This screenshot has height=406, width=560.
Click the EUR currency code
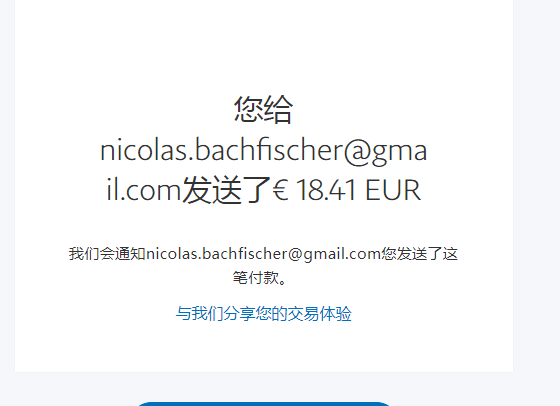coord(392,190)
